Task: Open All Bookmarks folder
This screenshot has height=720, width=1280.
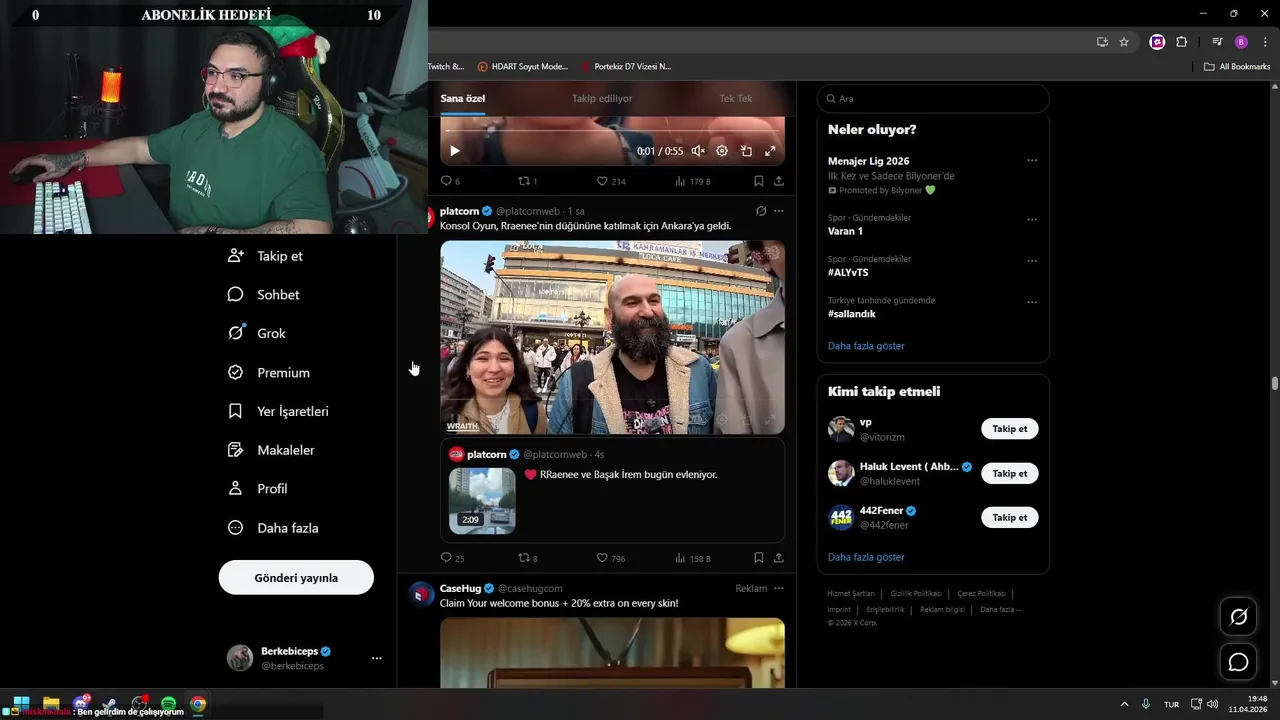Action: point(1237,66)
